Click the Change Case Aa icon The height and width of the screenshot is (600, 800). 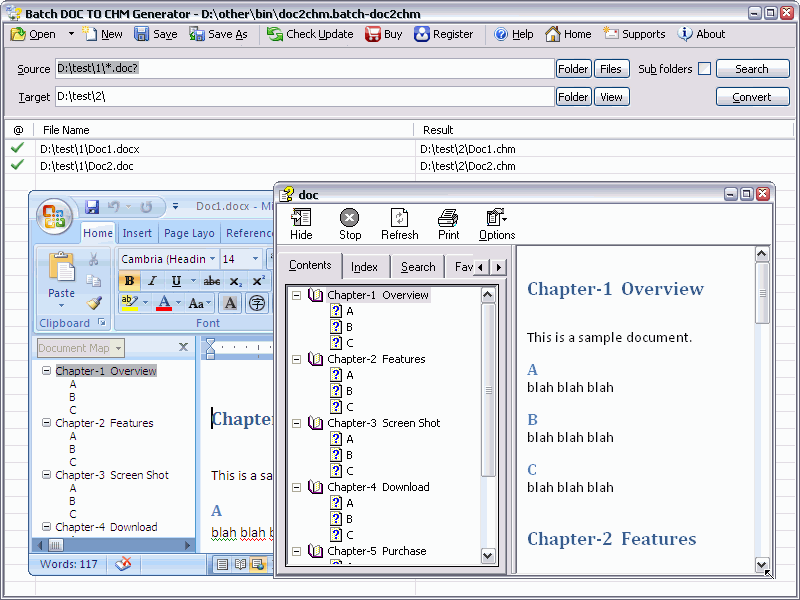(199, 303)
